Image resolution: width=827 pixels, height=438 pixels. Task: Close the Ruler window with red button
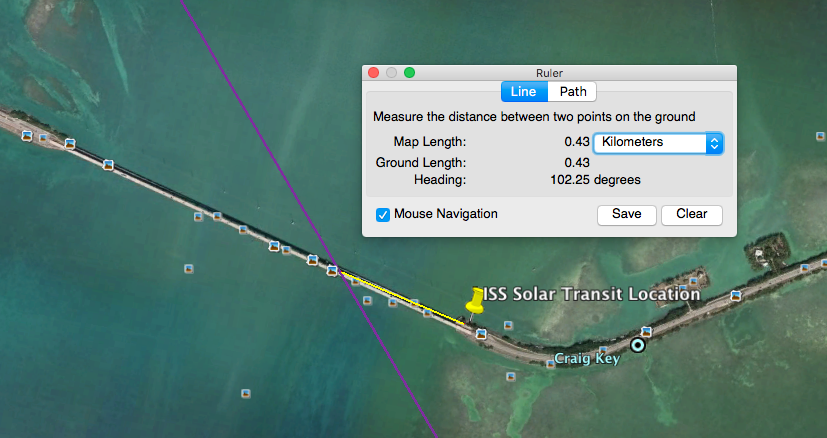coord(374,73)
